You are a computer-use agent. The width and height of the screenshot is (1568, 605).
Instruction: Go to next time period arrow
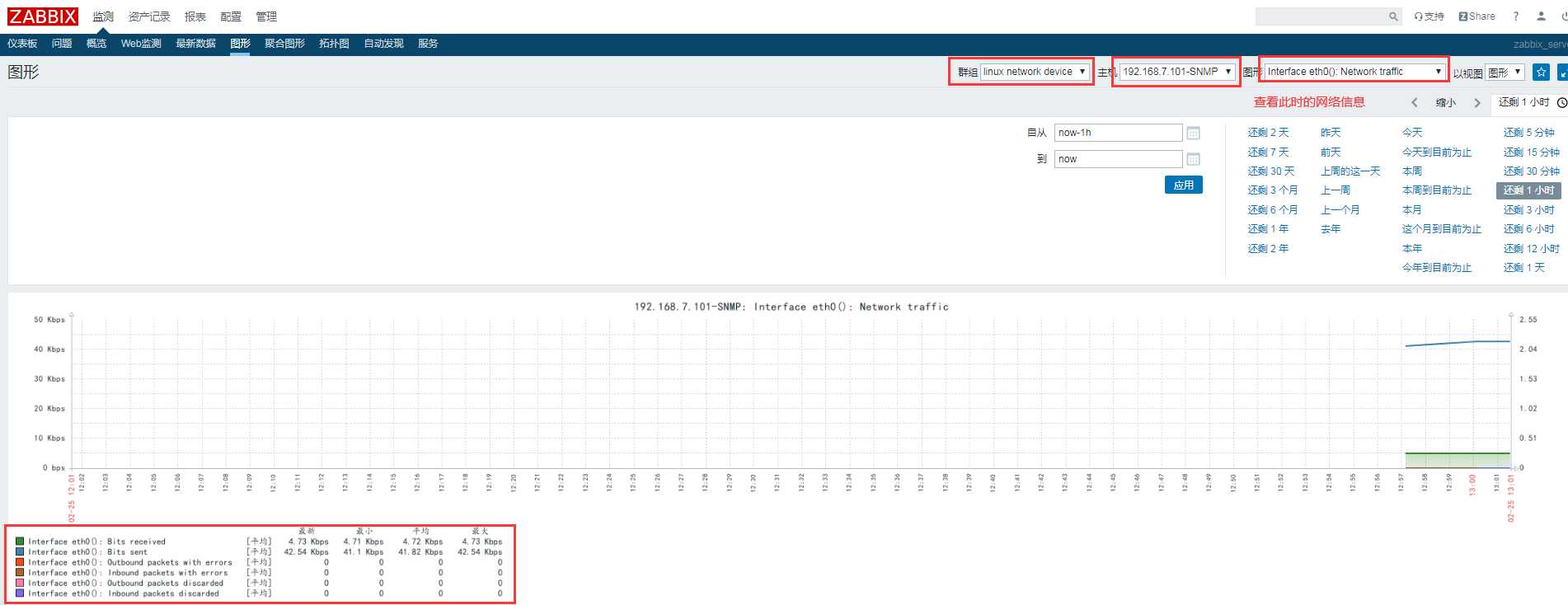click(1477, 103)
